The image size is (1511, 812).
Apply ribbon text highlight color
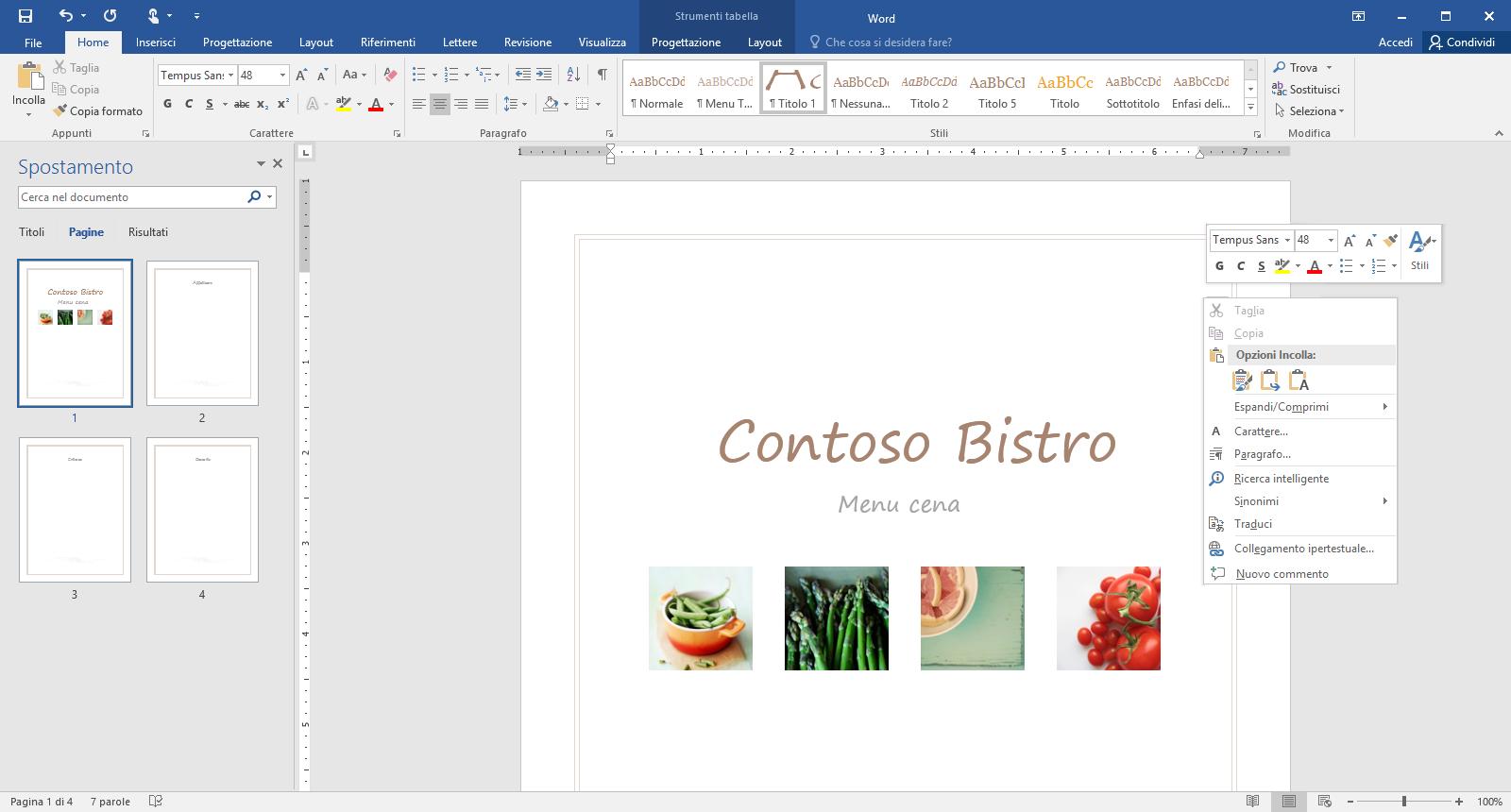343,104
